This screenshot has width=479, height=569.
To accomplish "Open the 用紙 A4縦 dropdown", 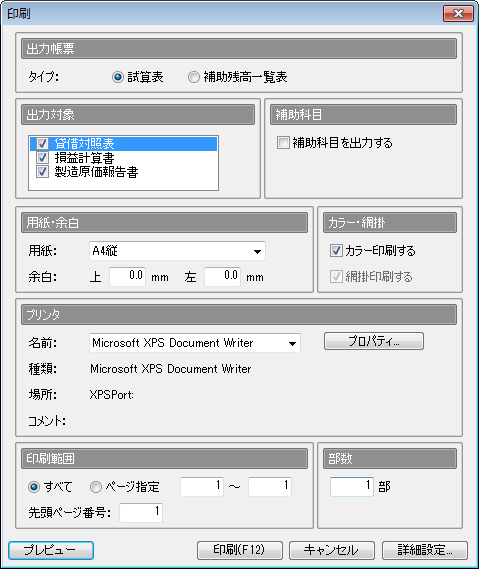I will pos(177,251).
